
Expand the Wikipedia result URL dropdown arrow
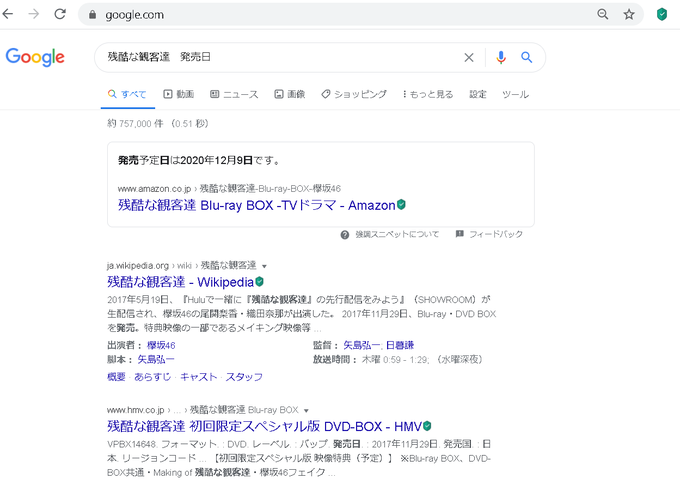point(264,266)
